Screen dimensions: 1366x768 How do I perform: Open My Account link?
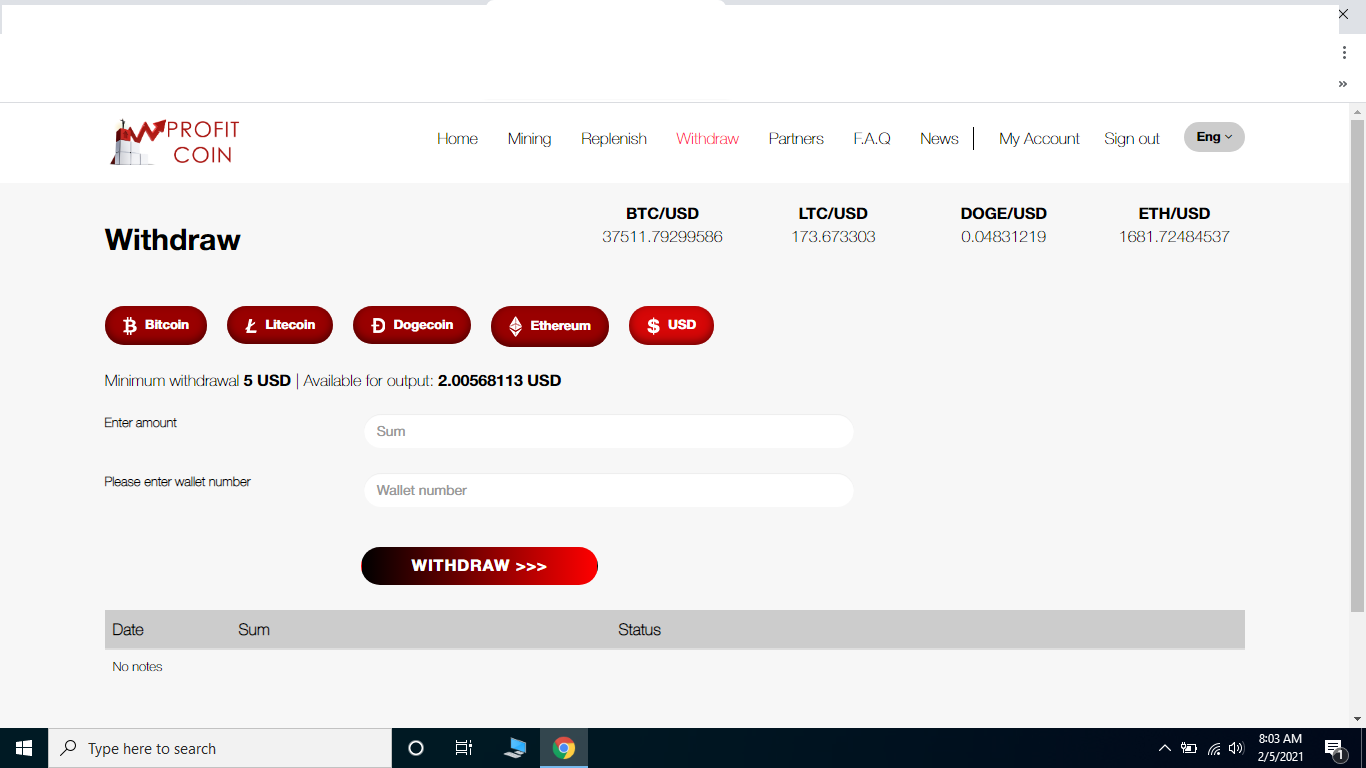[1039, 139]
